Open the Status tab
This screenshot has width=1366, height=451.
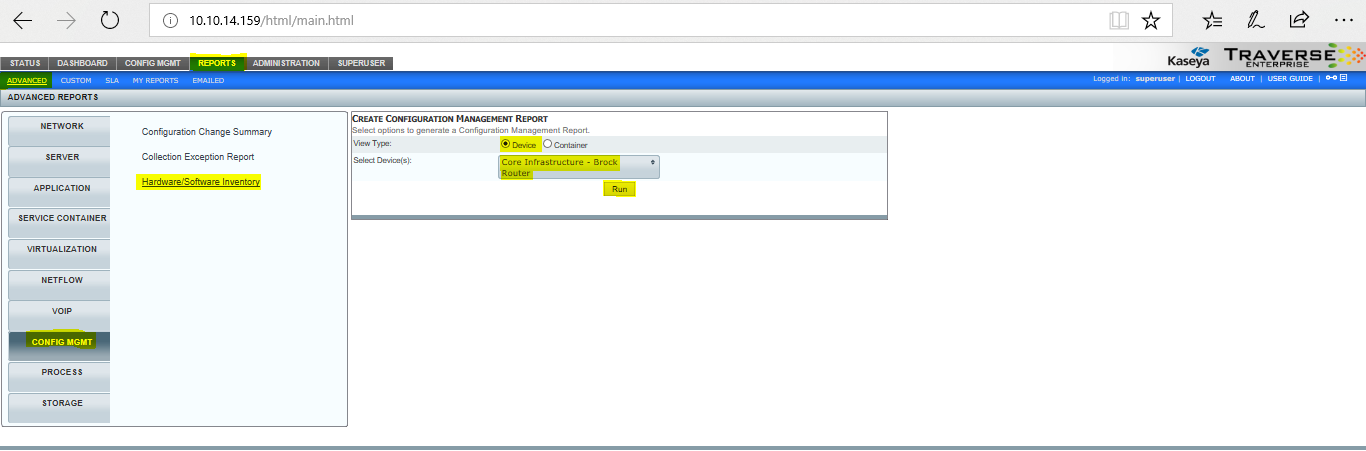(25, 63)
